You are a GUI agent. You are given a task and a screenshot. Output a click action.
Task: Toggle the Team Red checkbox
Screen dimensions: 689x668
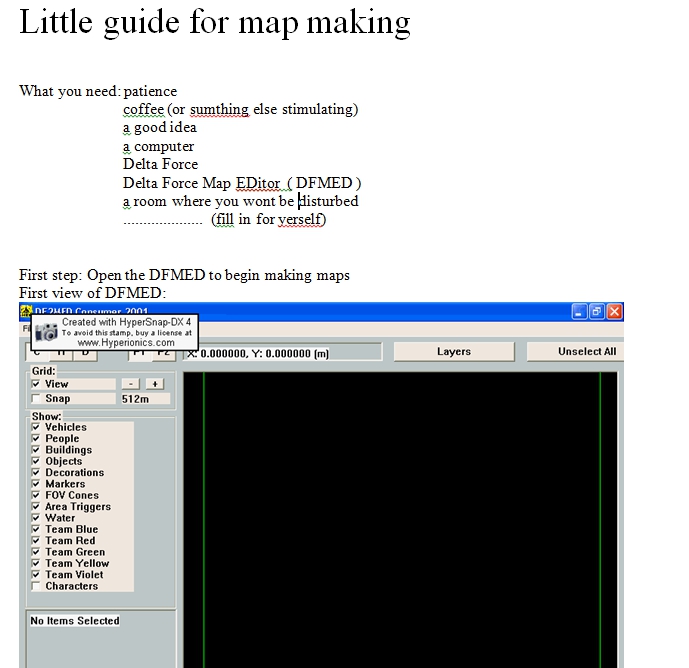click(36, 541)
